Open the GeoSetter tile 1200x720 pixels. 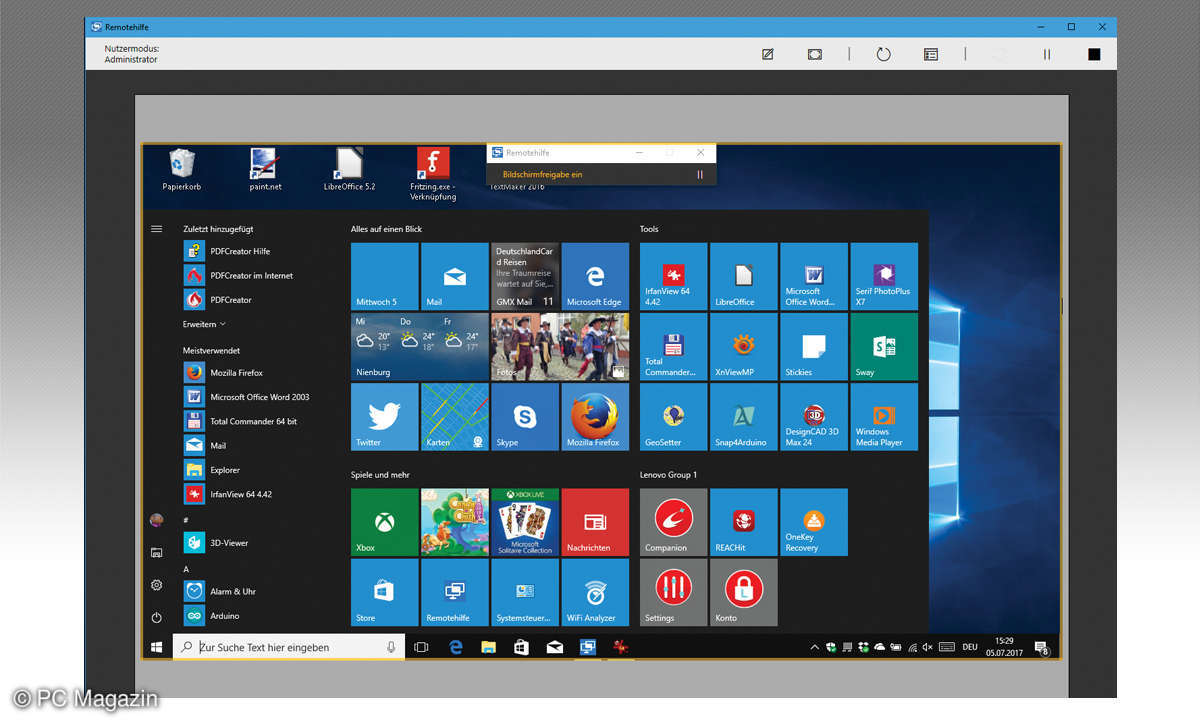(674, 417)
